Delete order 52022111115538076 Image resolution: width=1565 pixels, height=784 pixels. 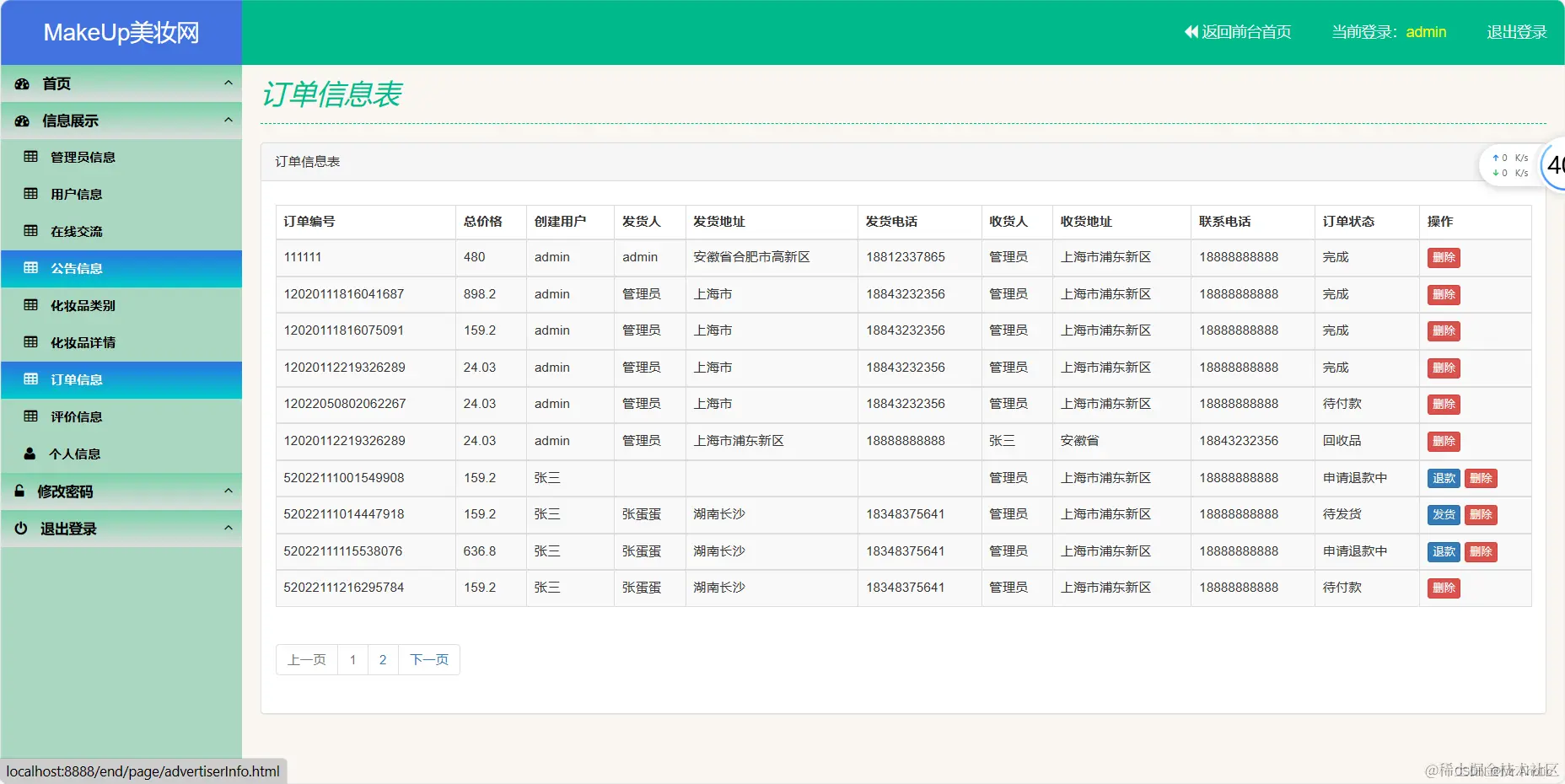pos(1481,551)
